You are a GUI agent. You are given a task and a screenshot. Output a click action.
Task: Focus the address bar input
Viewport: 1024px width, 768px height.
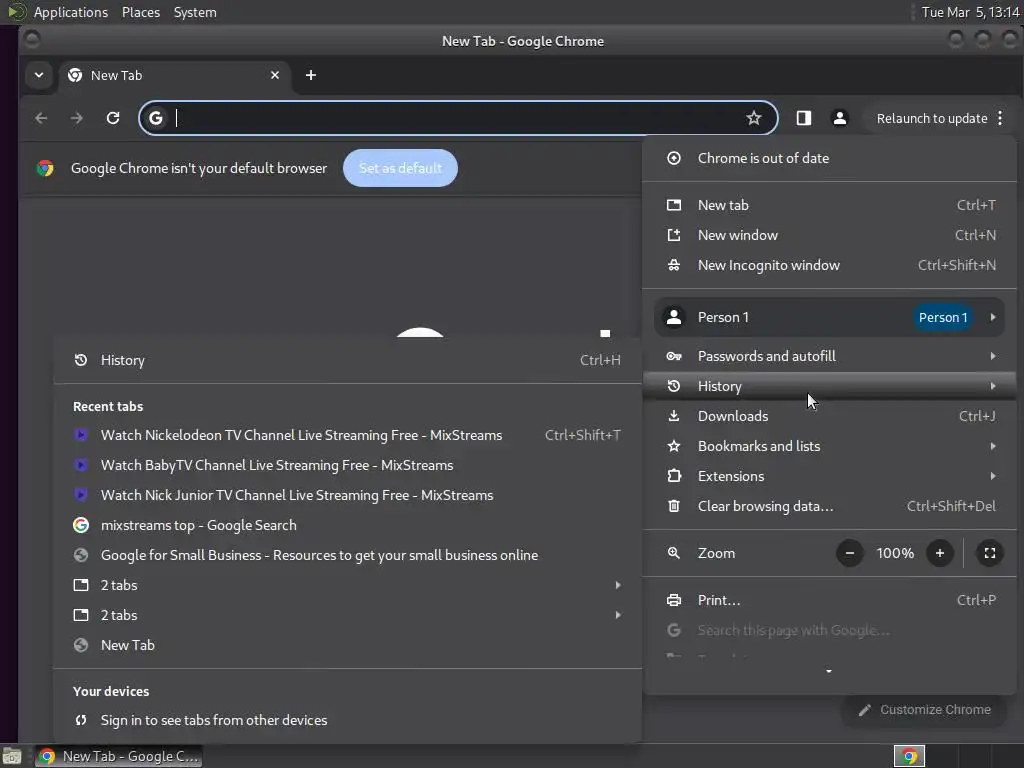[x=457, y=118]
